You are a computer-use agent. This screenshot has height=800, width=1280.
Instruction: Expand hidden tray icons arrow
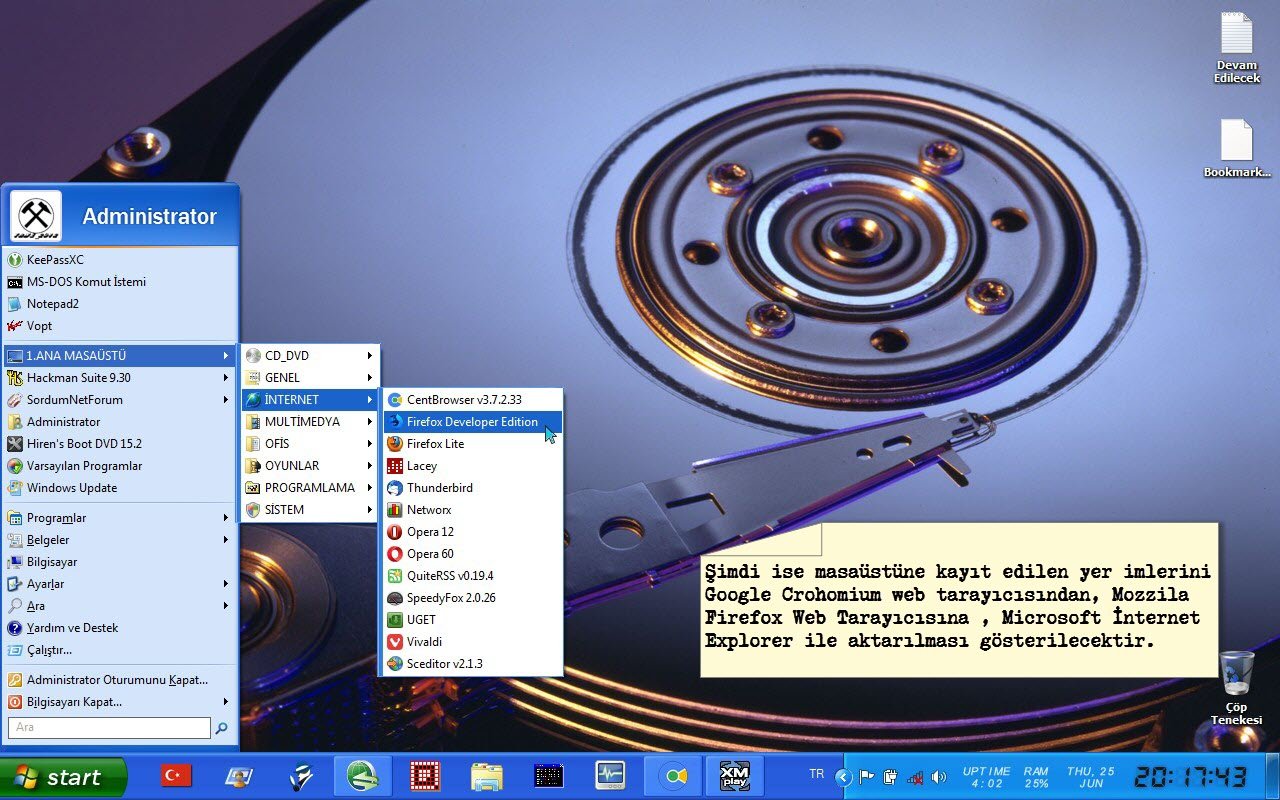pos(843,777)
